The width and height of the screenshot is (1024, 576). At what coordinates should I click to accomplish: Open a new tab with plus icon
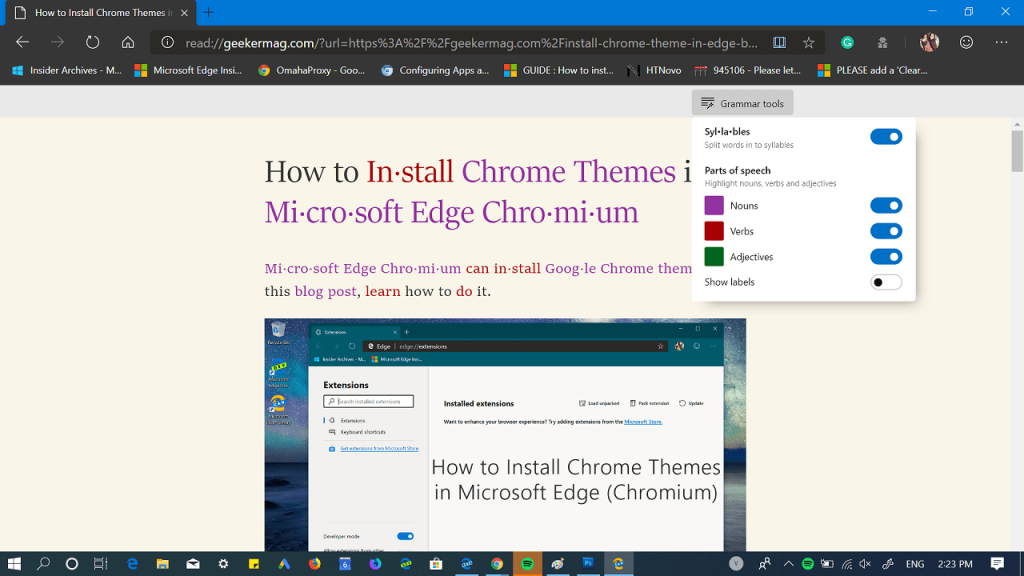click(208, 12)
